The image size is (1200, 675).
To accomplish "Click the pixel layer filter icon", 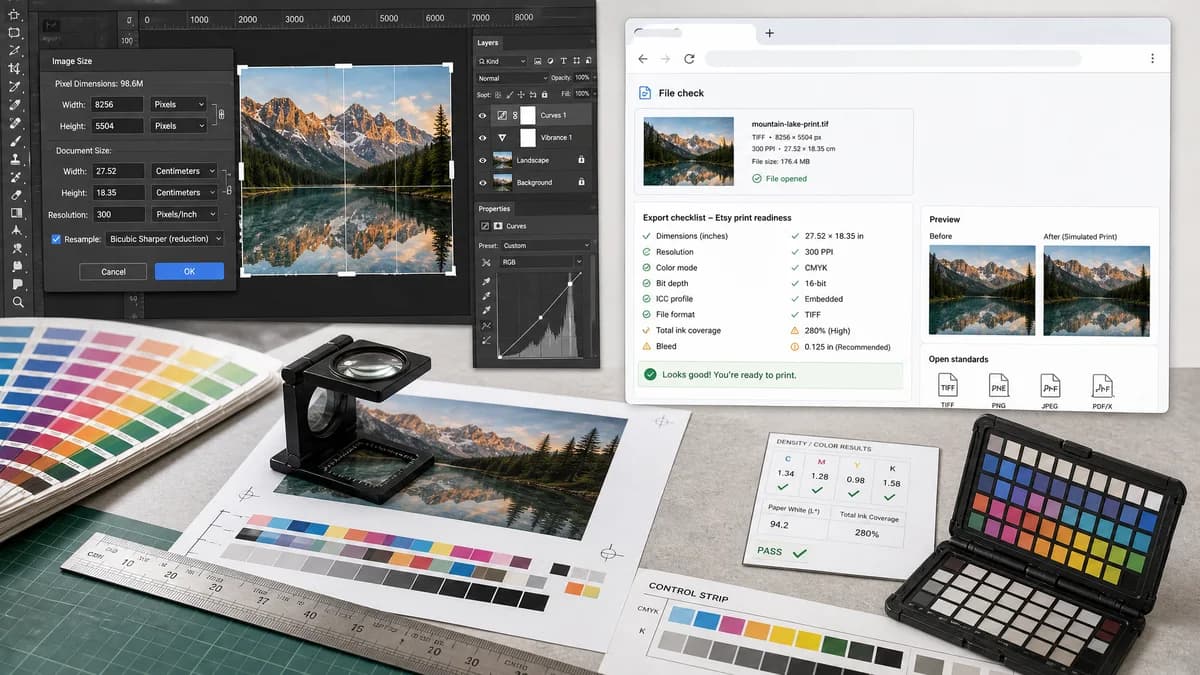I will tap(537, 61).
